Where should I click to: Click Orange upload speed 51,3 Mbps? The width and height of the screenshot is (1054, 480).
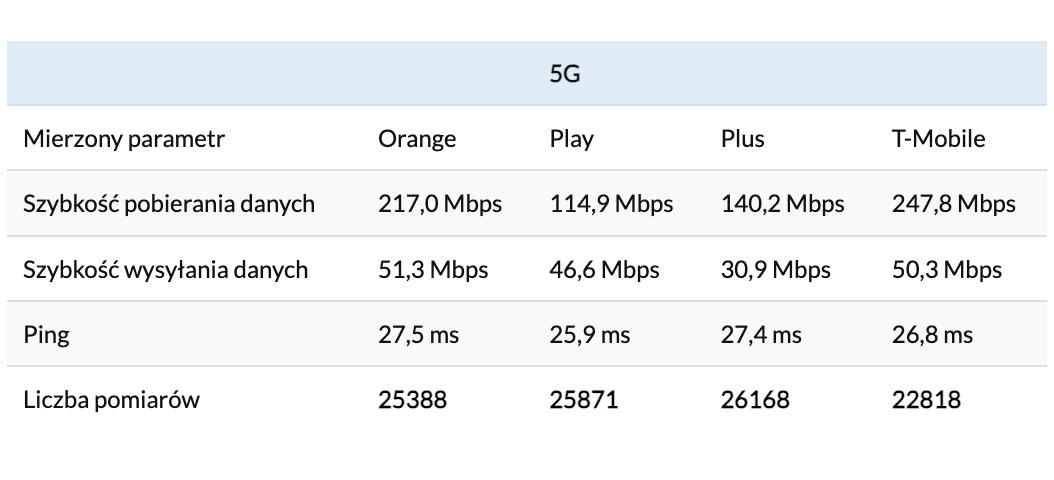point(433,270)
